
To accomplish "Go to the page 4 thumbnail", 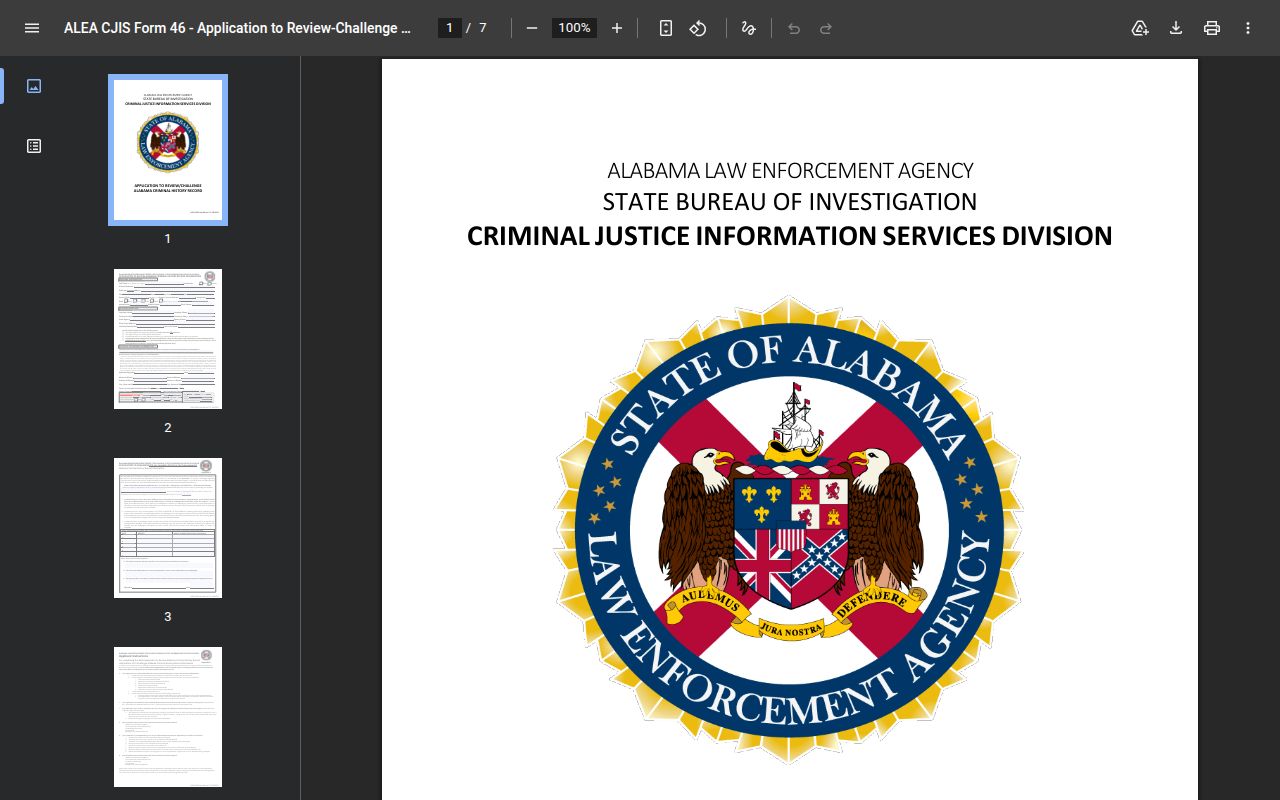I will [x=168, y=717].
